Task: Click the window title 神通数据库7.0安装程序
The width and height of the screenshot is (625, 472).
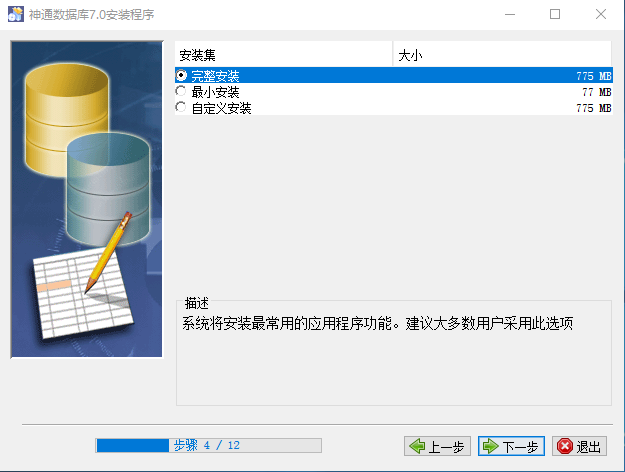Action: 91,15
